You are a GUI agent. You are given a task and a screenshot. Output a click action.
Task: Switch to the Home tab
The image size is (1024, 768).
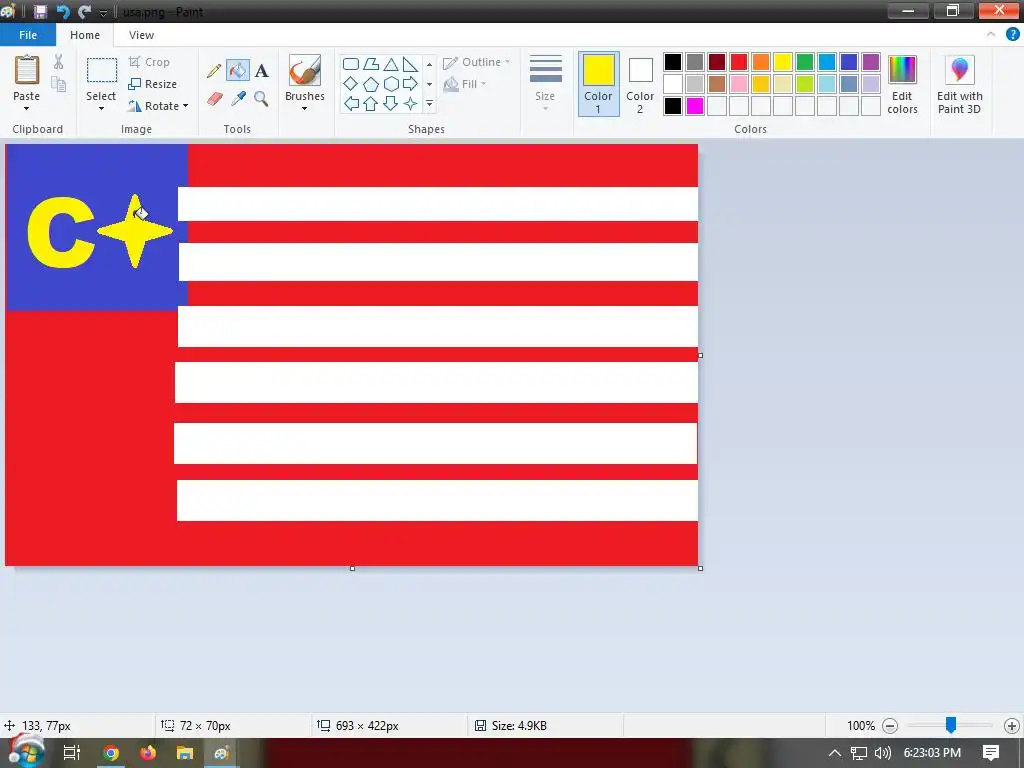coord(85,35)
